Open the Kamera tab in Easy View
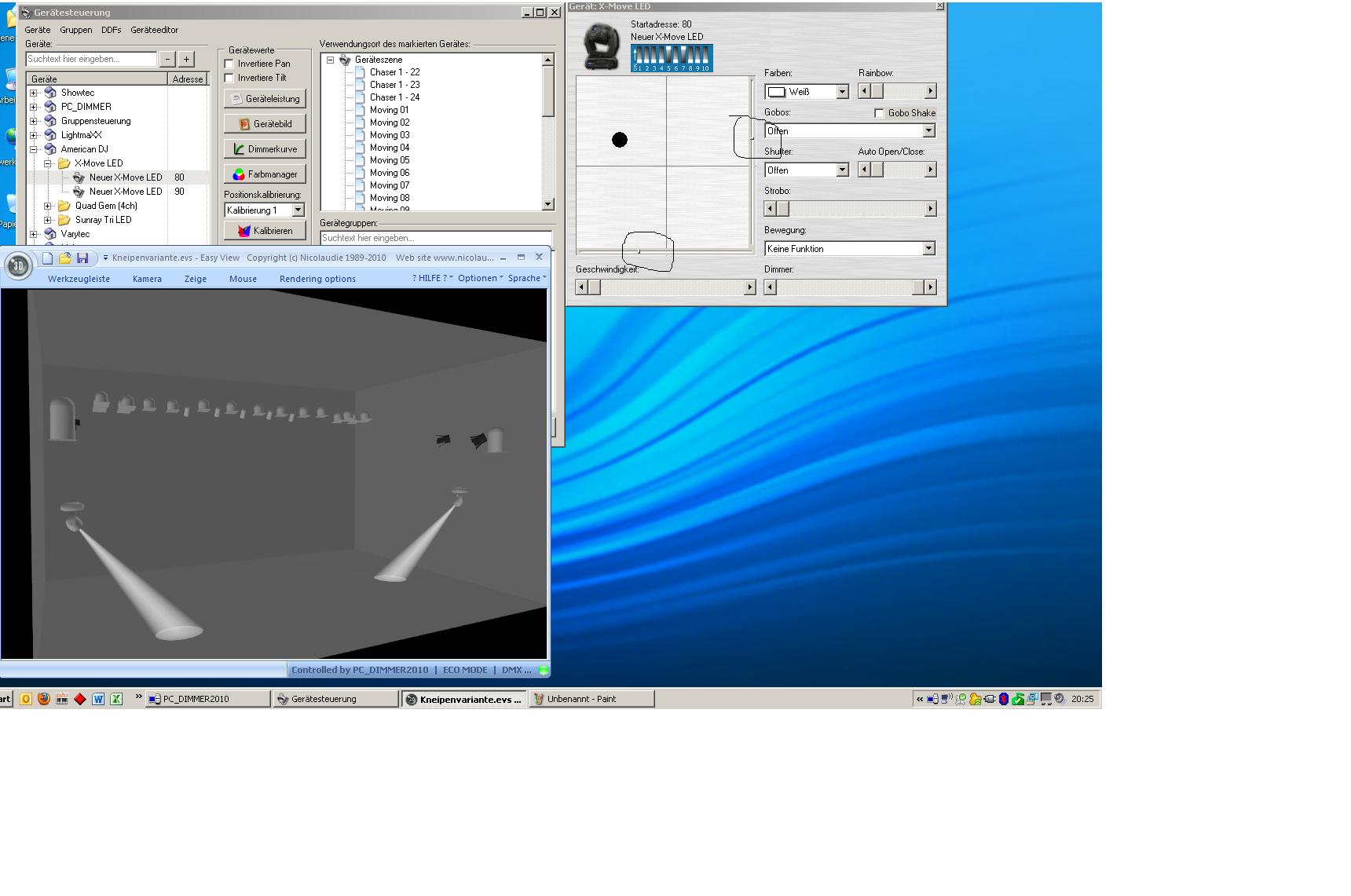This screenshot has height=896, width=1351. coord(147,279)
